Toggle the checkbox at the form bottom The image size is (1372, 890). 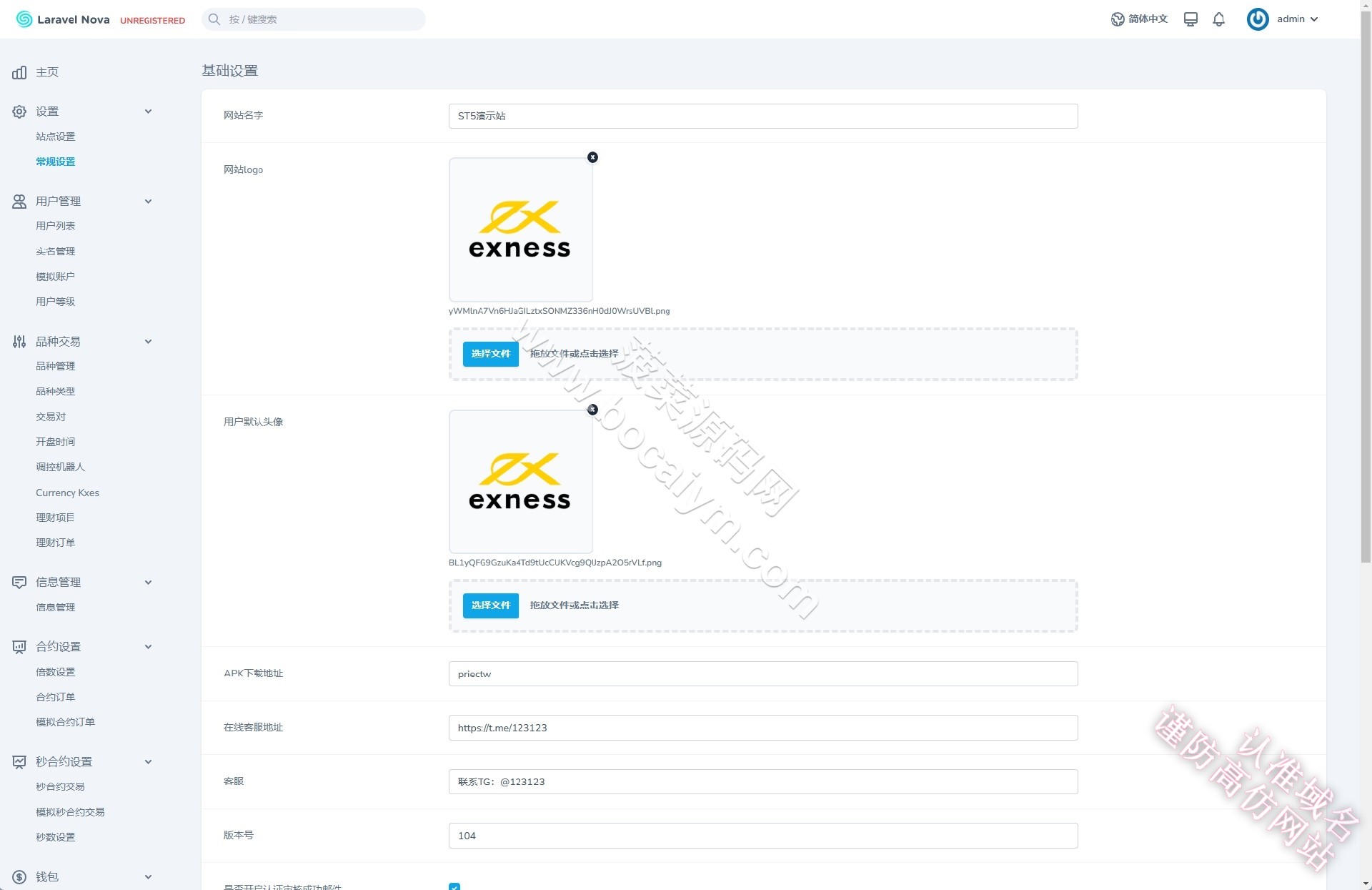[x=454, y=886]
